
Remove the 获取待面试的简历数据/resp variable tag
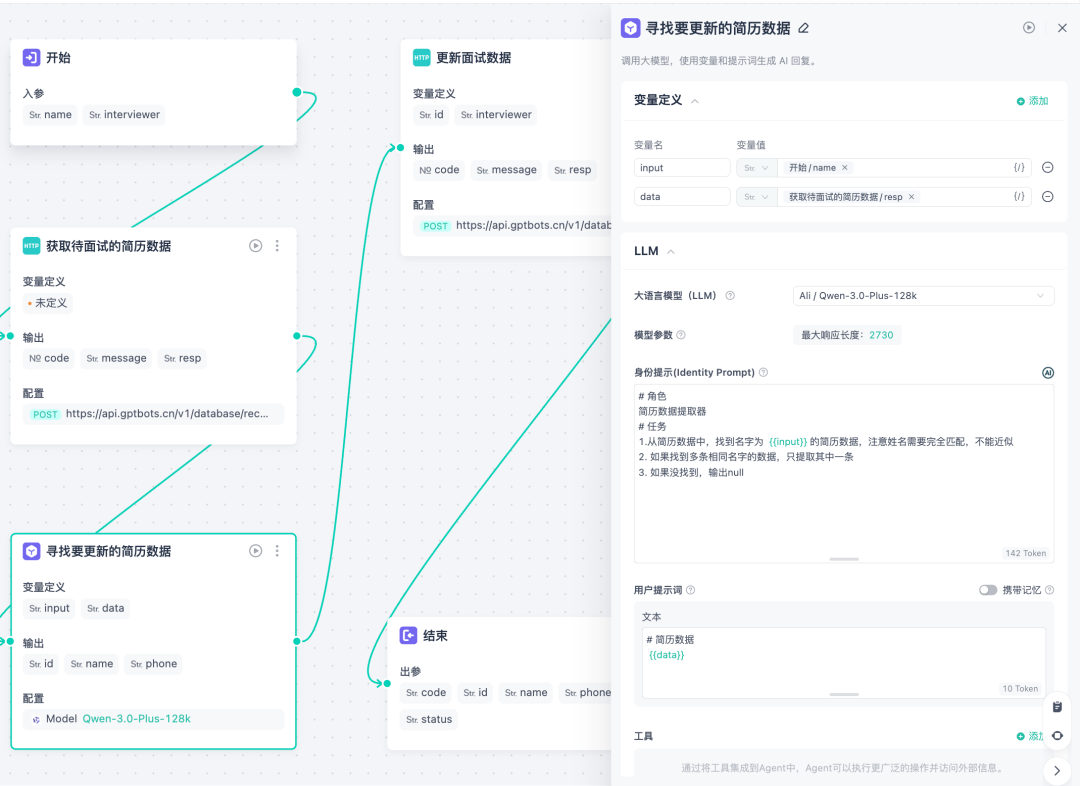coord(911,197)
